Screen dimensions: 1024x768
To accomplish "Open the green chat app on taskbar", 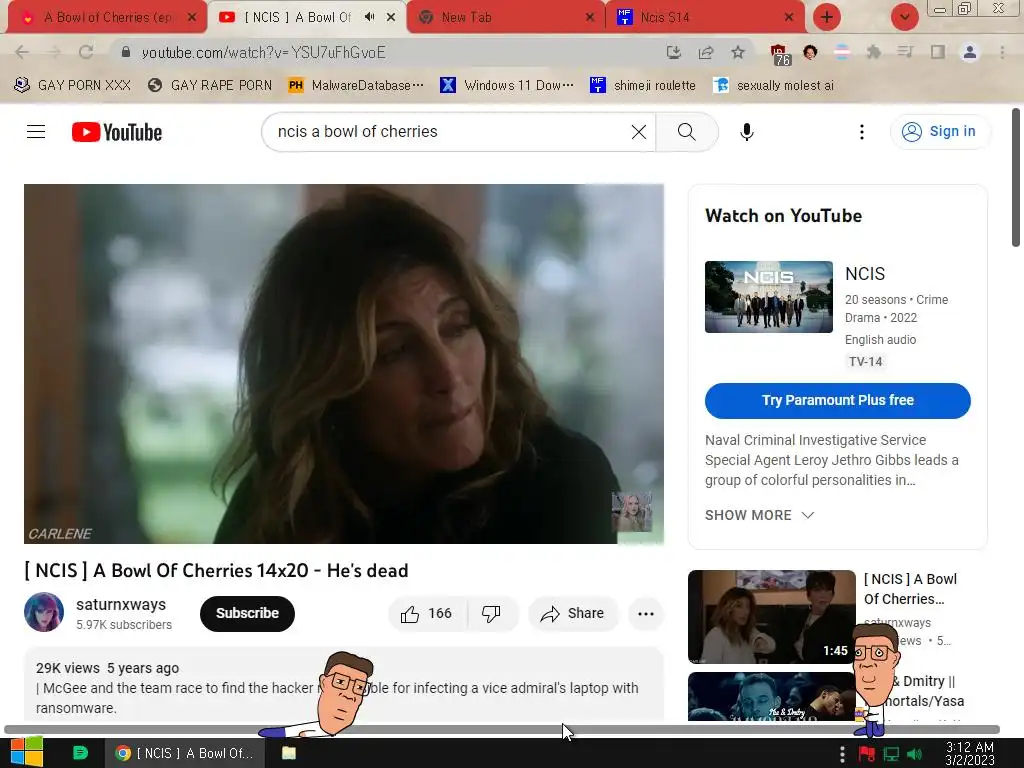I will [x=80, y=753].
